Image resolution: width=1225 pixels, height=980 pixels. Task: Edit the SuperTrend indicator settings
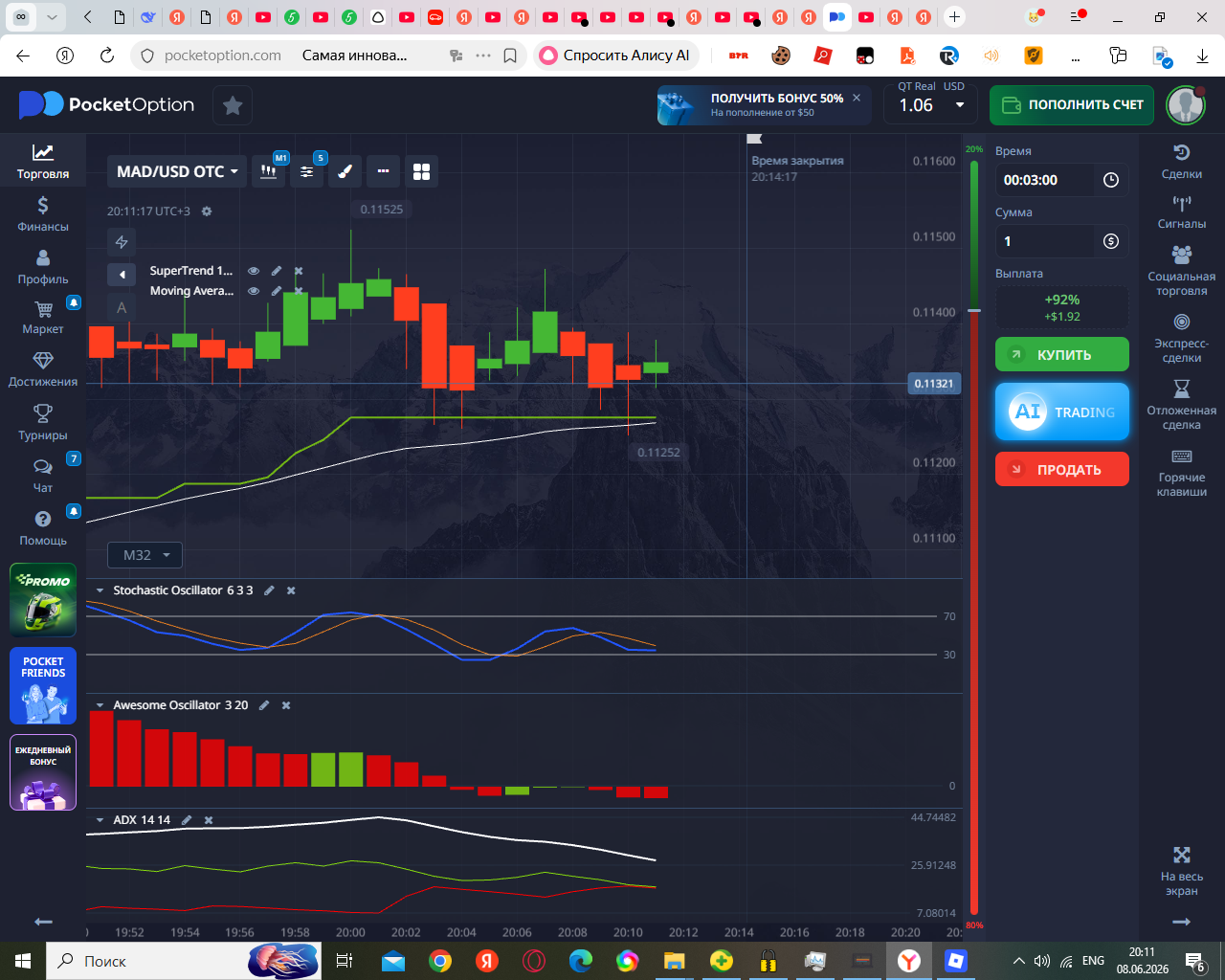(x=277, y=271)
